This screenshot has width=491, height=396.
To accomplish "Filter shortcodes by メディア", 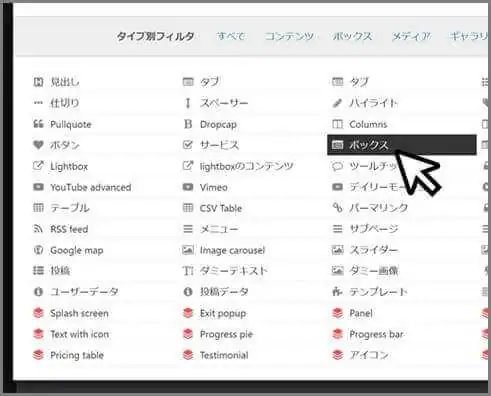I will point(411,36).
